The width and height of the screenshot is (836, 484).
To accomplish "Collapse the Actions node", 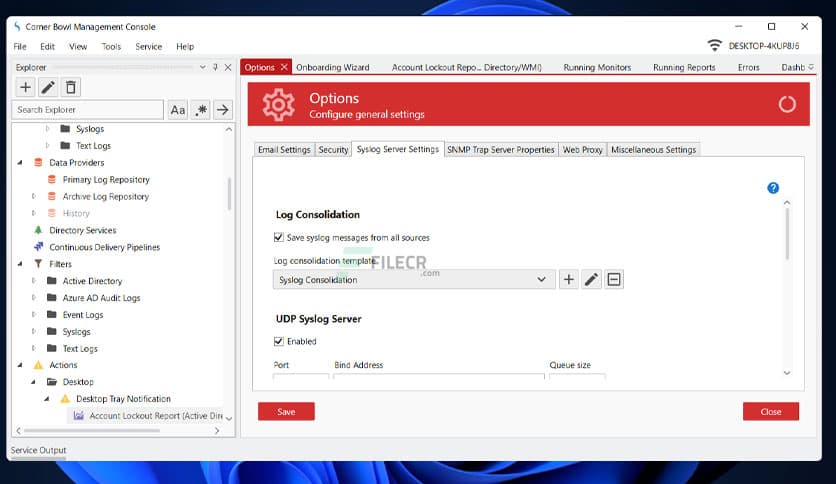I will 20,365.
